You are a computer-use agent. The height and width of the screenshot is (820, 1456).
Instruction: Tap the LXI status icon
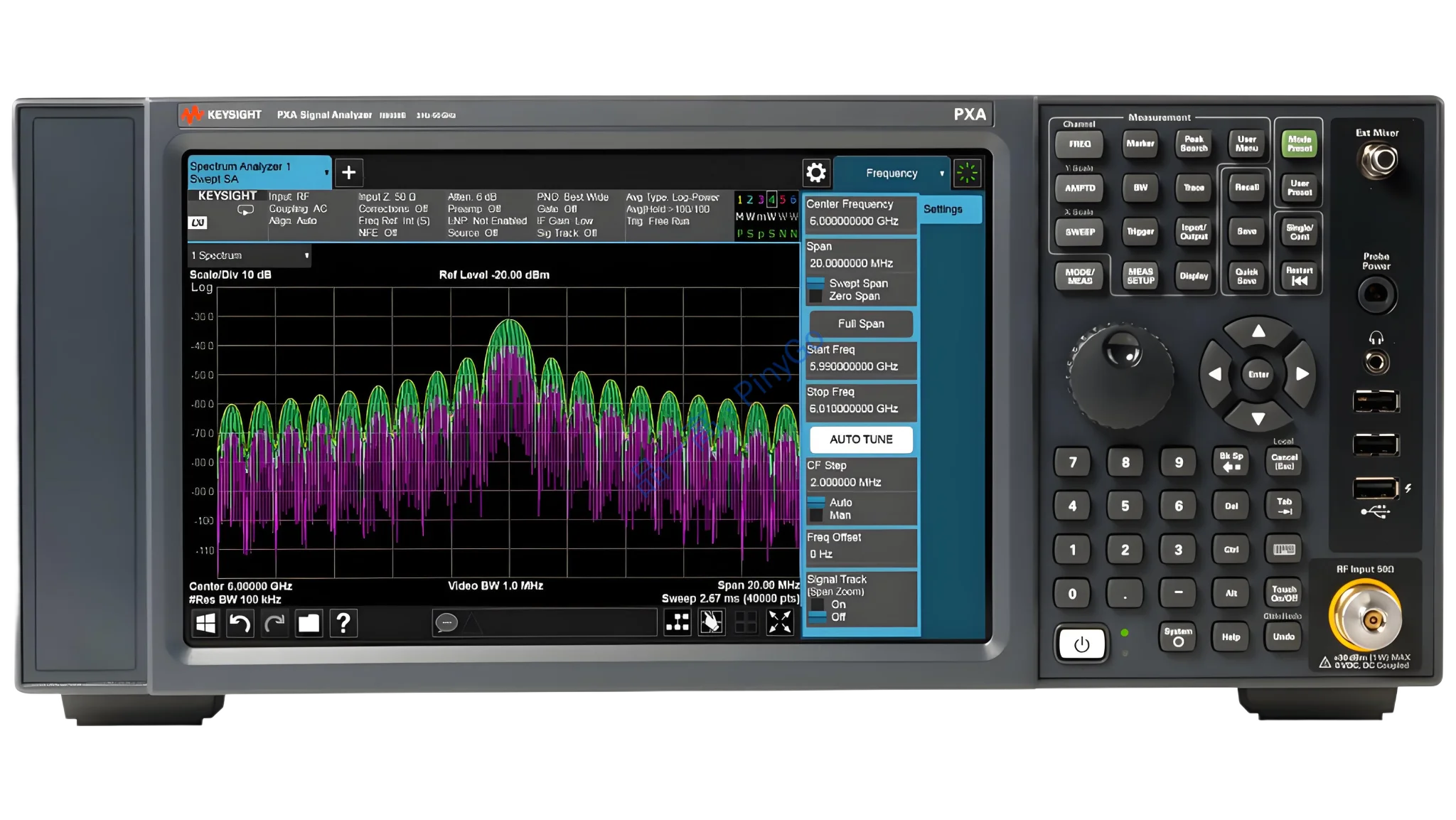coord(198,223)
